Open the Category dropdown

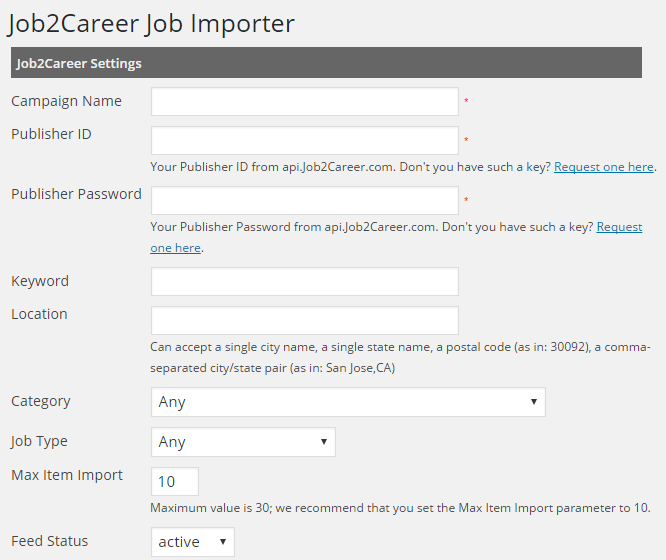click(x=347, y=402)
